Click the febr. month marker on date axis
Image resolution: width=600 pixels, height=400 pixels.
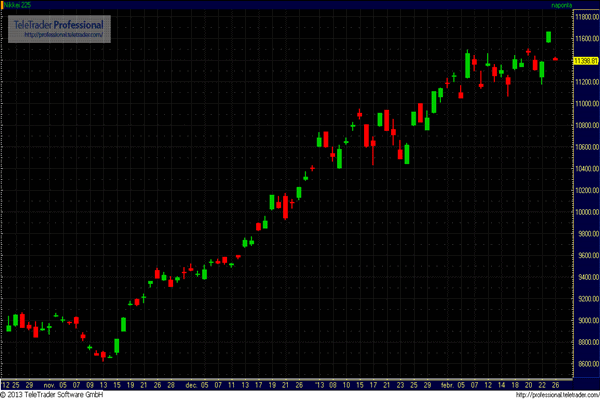click(x=447, y=384)
